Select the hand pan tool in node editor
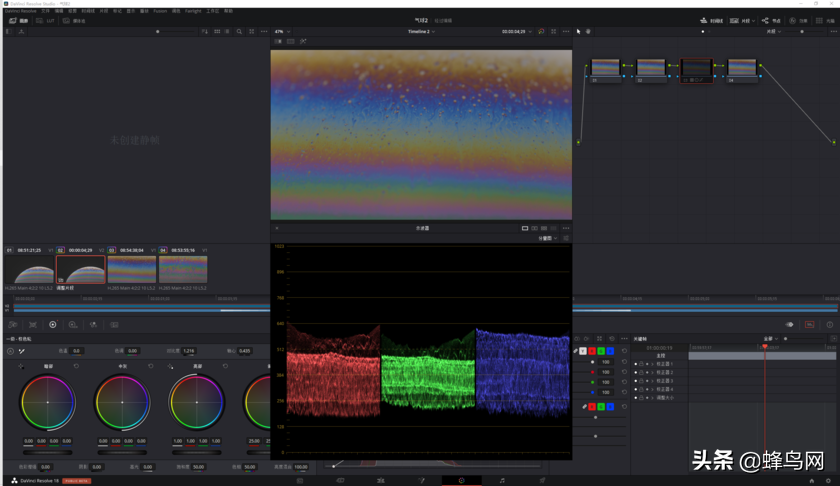This screenshot has height=486, width=840. pyautogui.click(x=588, y=32)
